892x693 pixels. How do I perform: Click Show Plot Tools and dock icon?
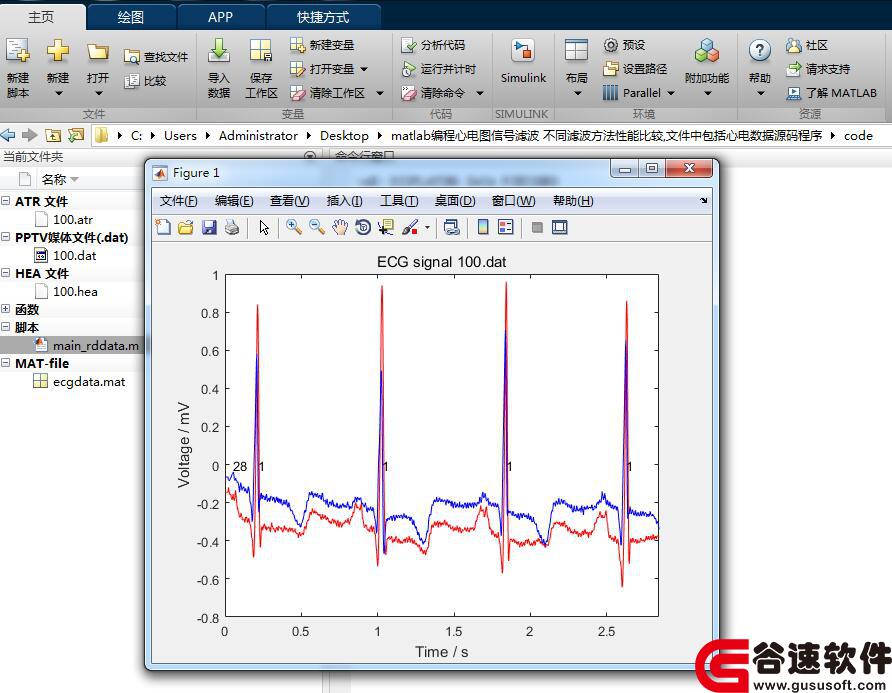[x=560, y=227]
